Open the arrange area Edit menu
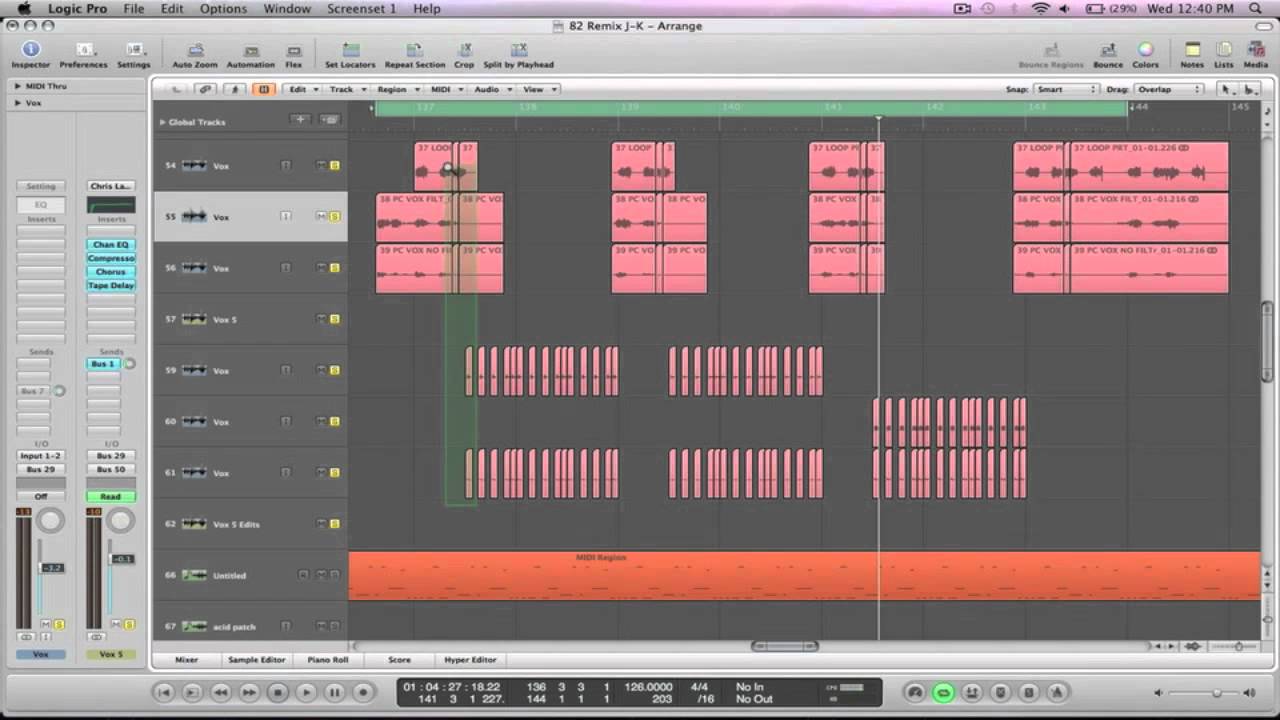Image resolution: width=1280 pixels, height=720 pixels. click(301, 89)
